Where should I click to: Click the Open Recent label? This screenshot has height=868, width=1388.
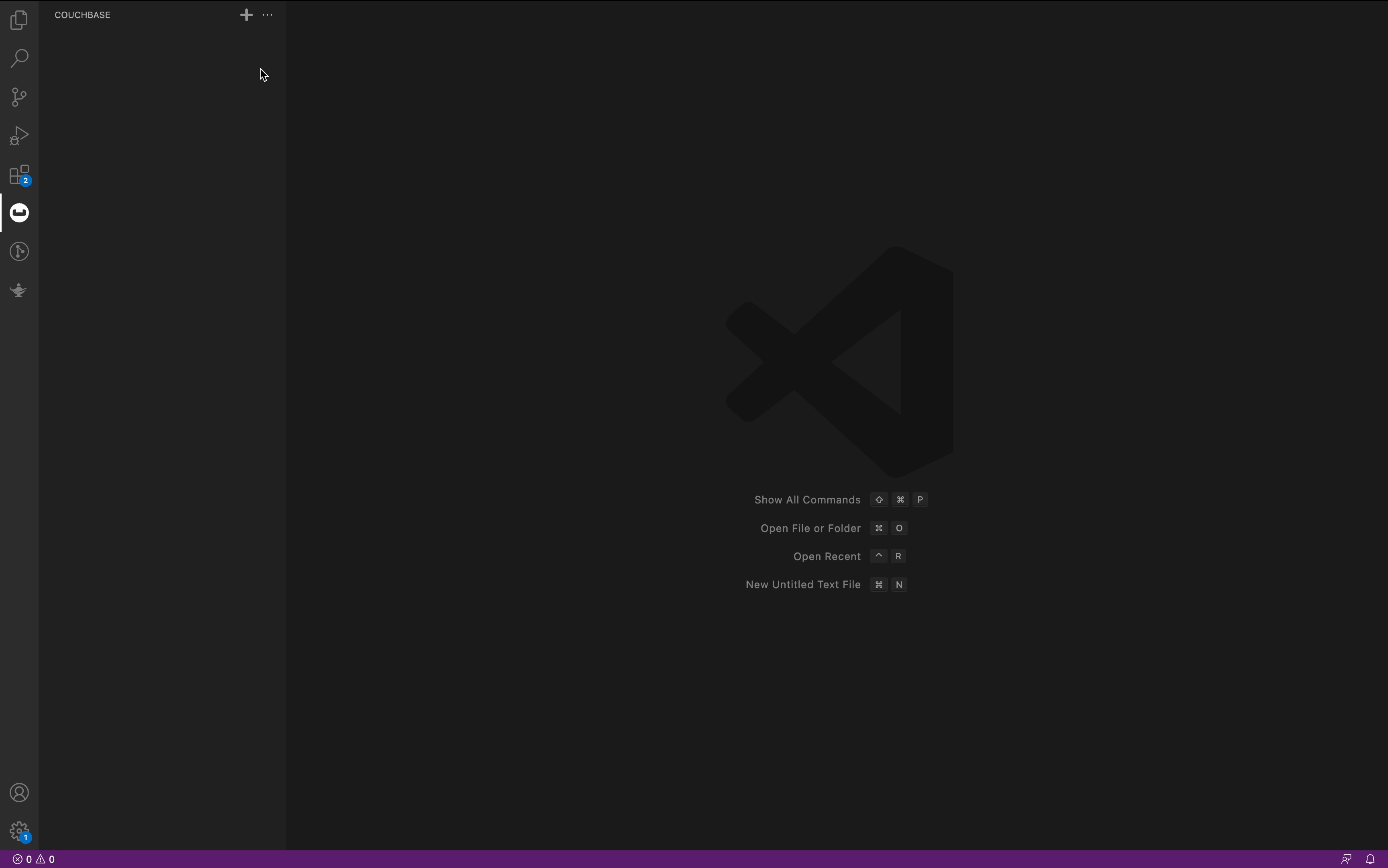(x=827, y=556)
